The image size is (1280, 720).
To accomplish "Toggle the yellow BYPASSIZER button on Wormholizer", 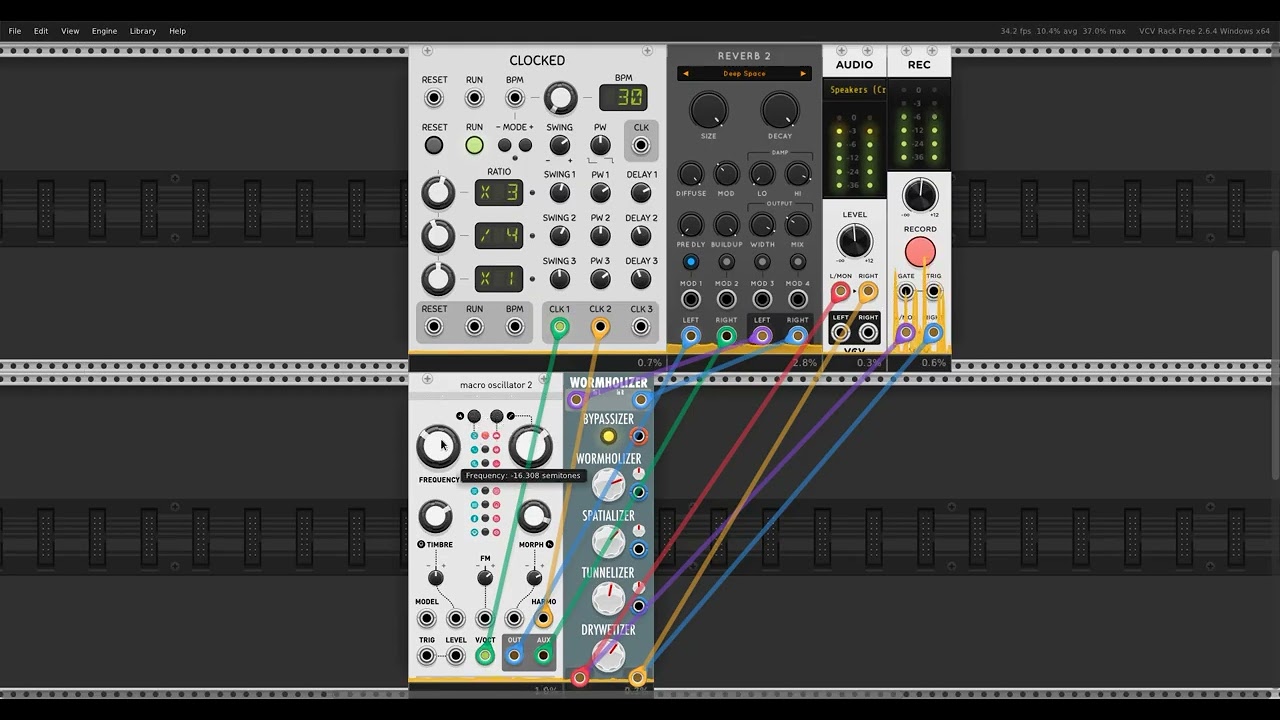I will click(608, 437).
